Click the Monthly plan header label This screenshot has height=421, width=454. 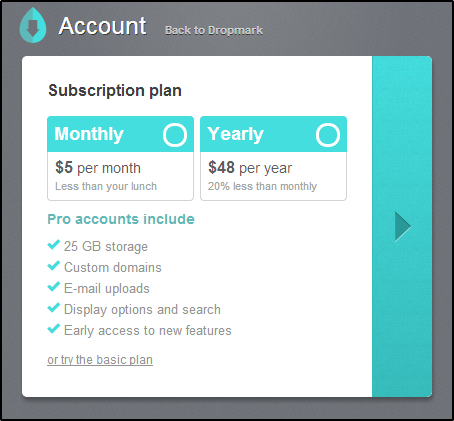click(x=89, y=134)
